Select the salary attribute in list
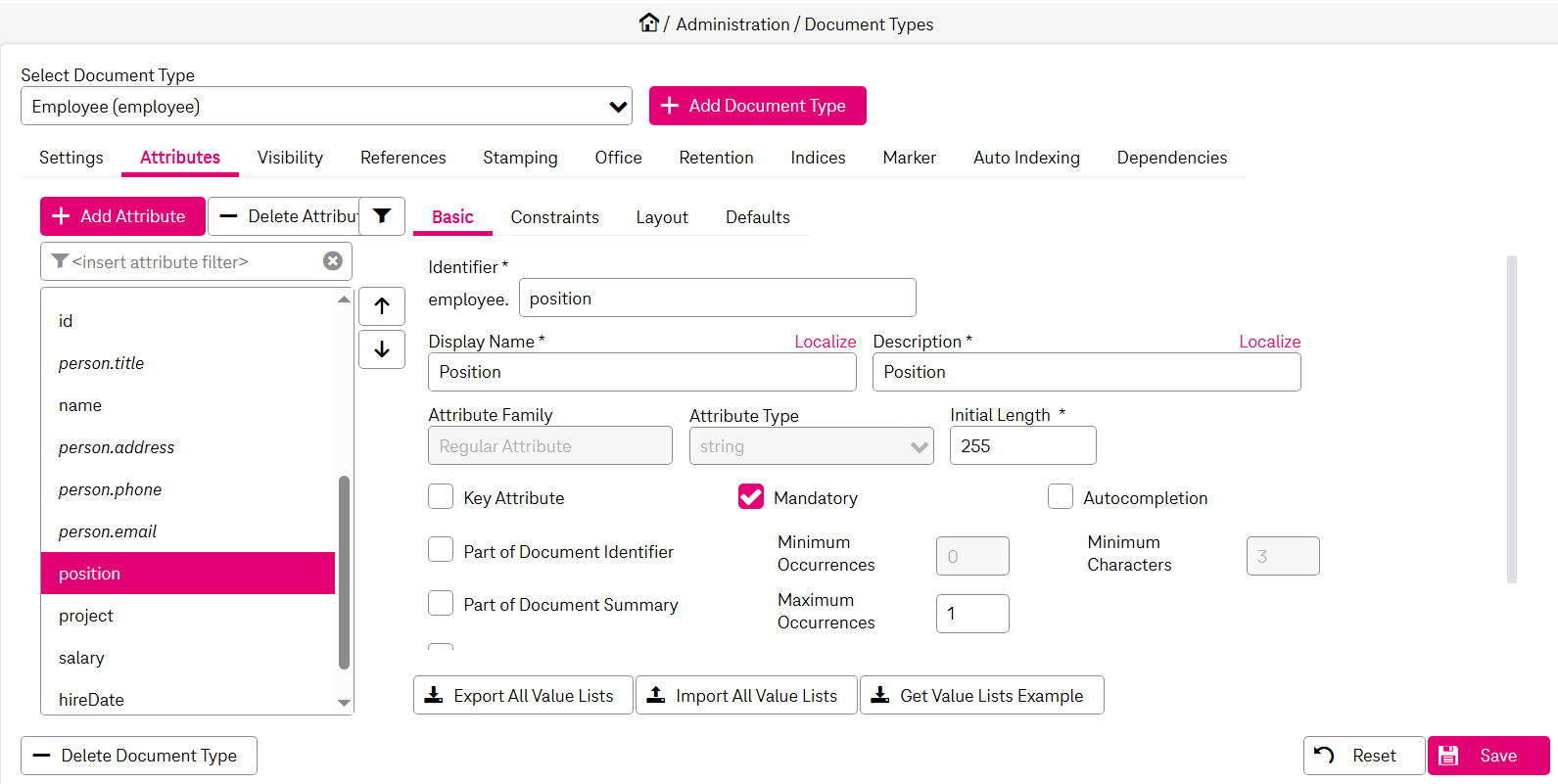Viewport: 1558px width, 784px height. click(81, 658)
